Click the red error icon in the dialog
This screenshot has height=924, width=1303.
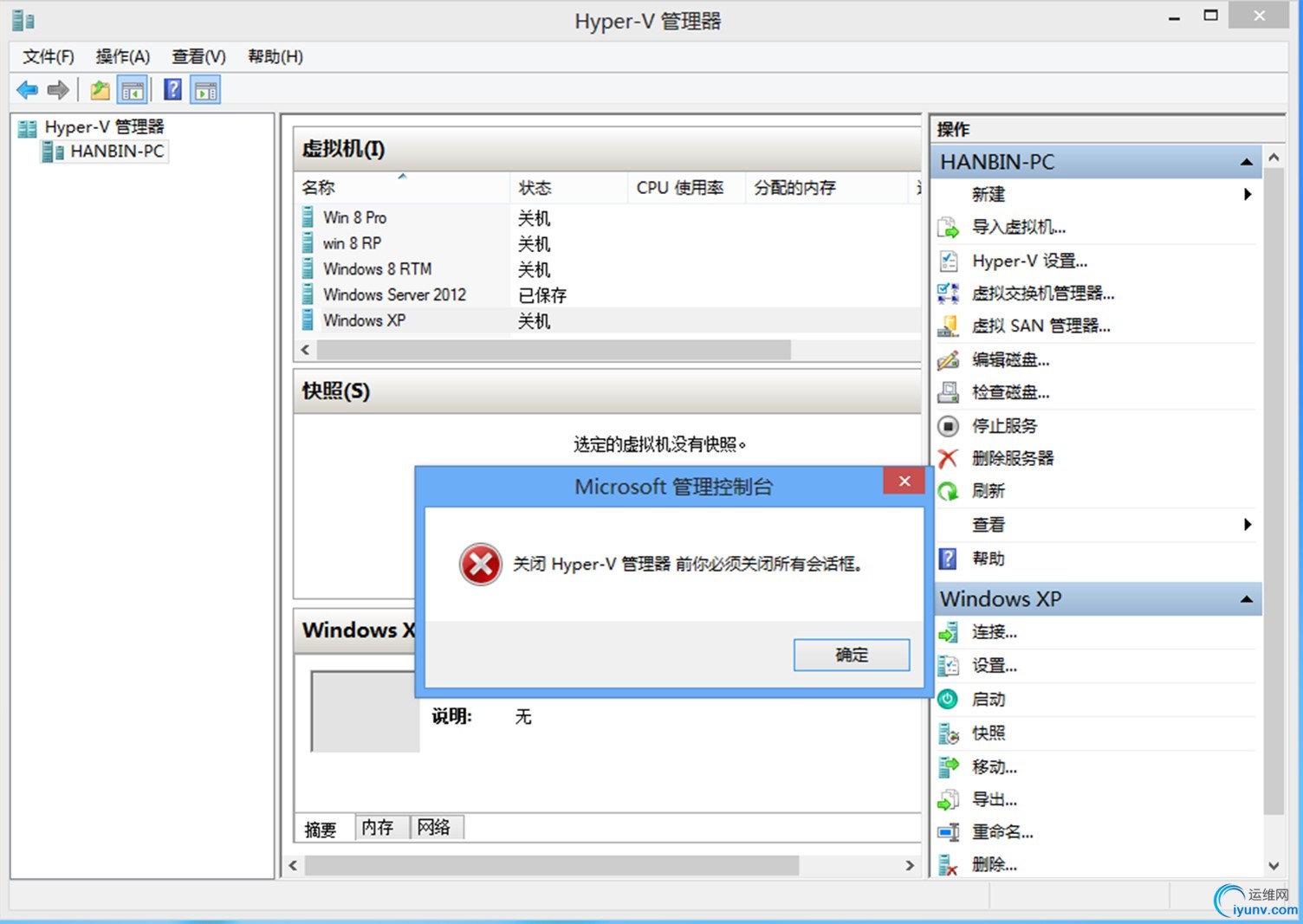(x=481, y=565)
